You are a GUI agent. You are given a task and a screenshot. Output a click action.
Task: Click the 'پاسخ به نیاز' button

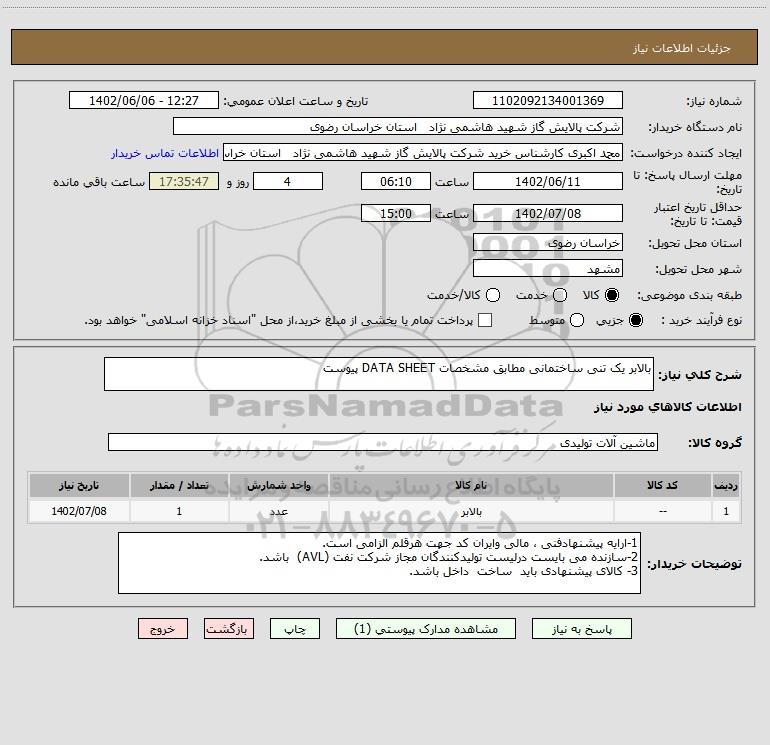584,629
